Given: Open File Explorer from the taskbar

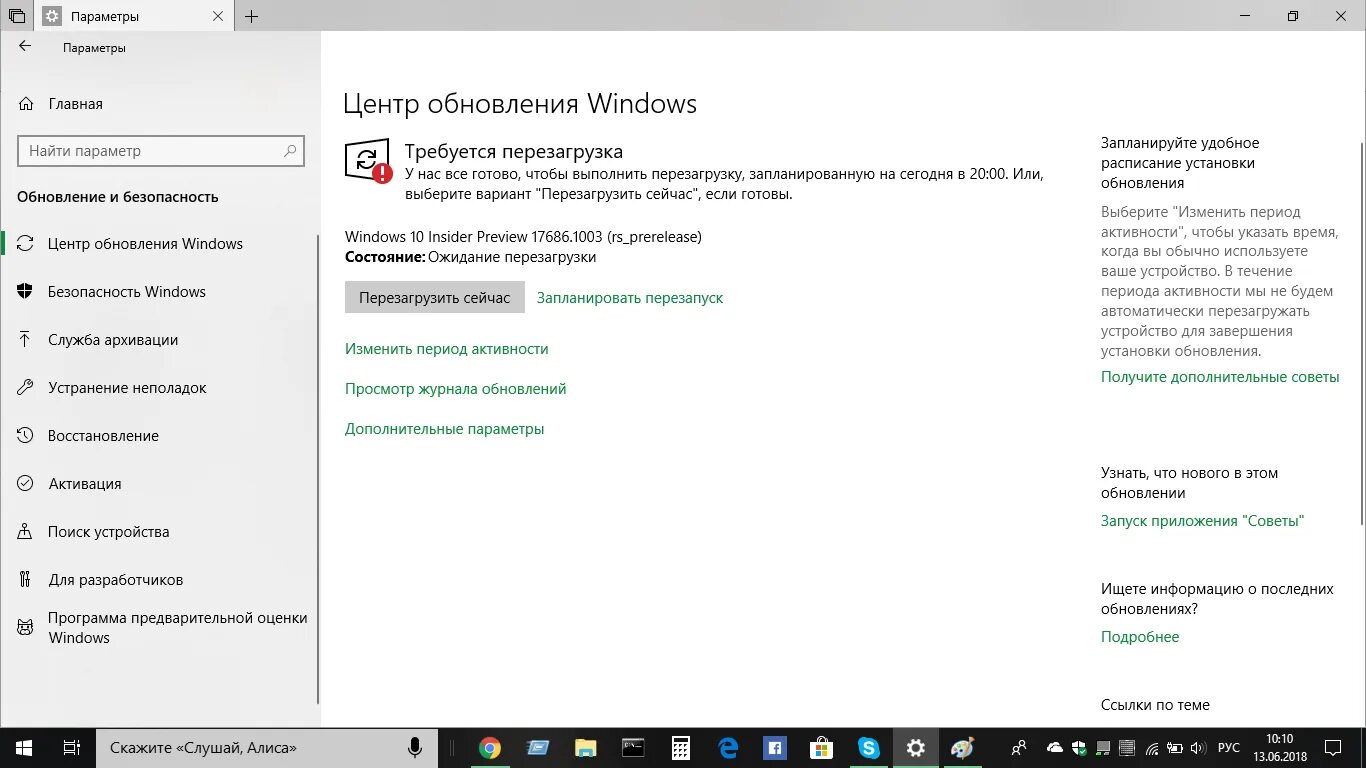Looking at the screenshot, I should point(585,748).
